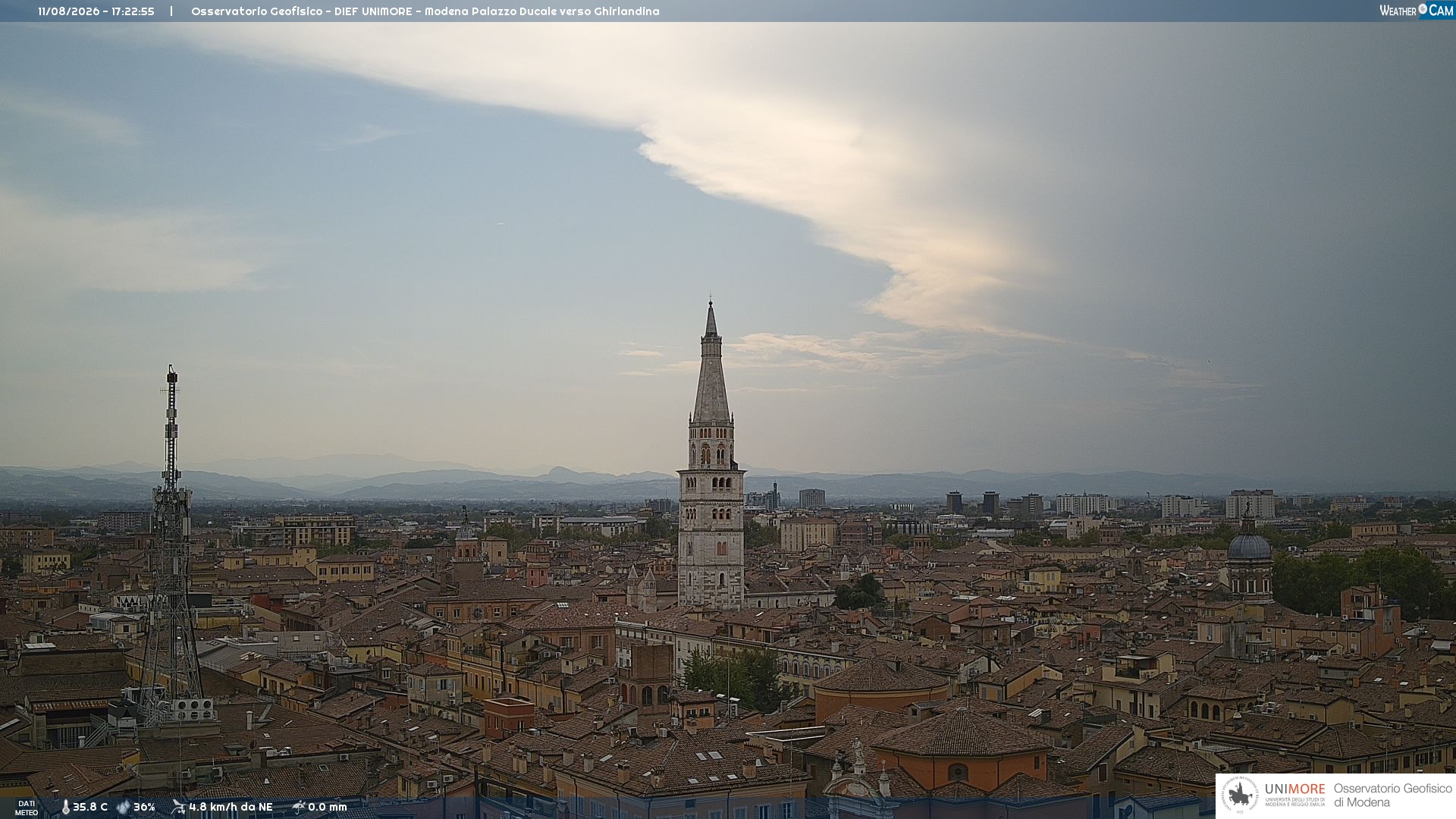Click the 36% humidity value
This screenshot has width=1456, height=819.
point(144,807)
